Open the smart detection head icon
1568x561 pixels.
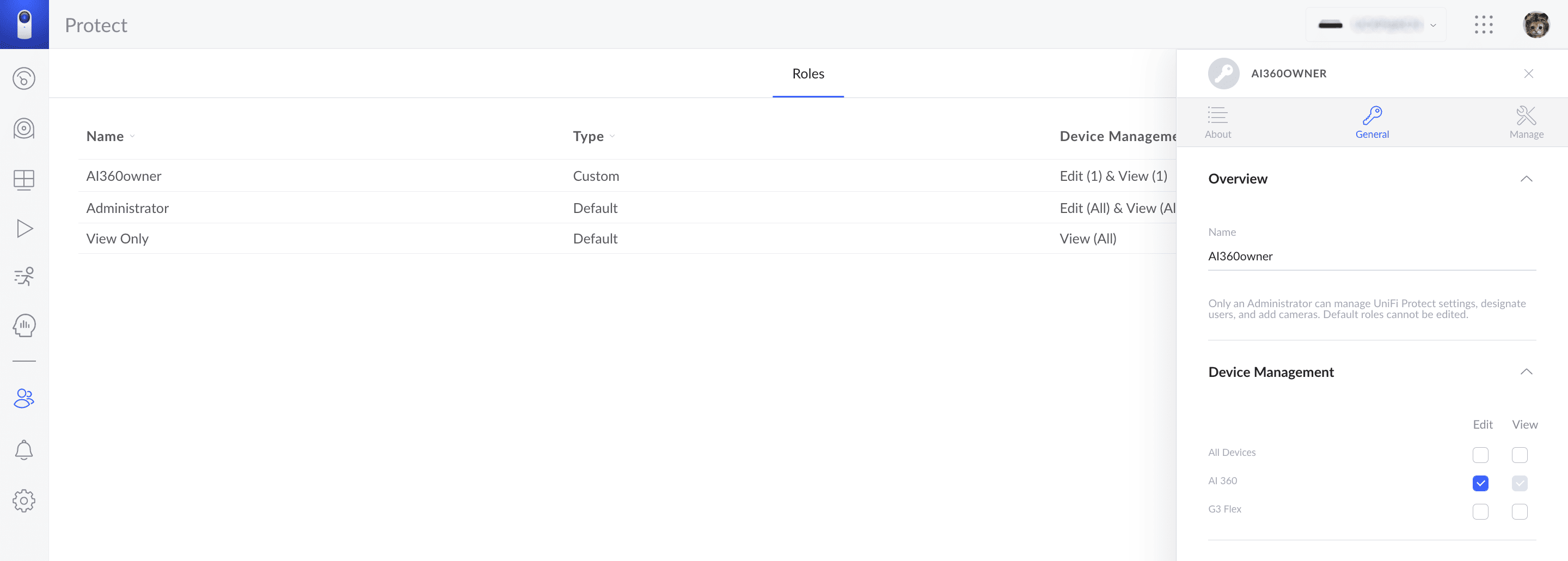pyautogui.click(x=24, y=325)
